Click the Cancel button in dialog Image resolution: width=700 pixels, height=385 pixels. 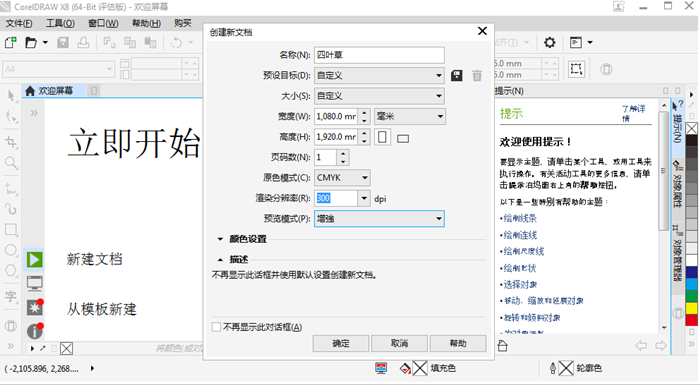(x=399, y=343)
